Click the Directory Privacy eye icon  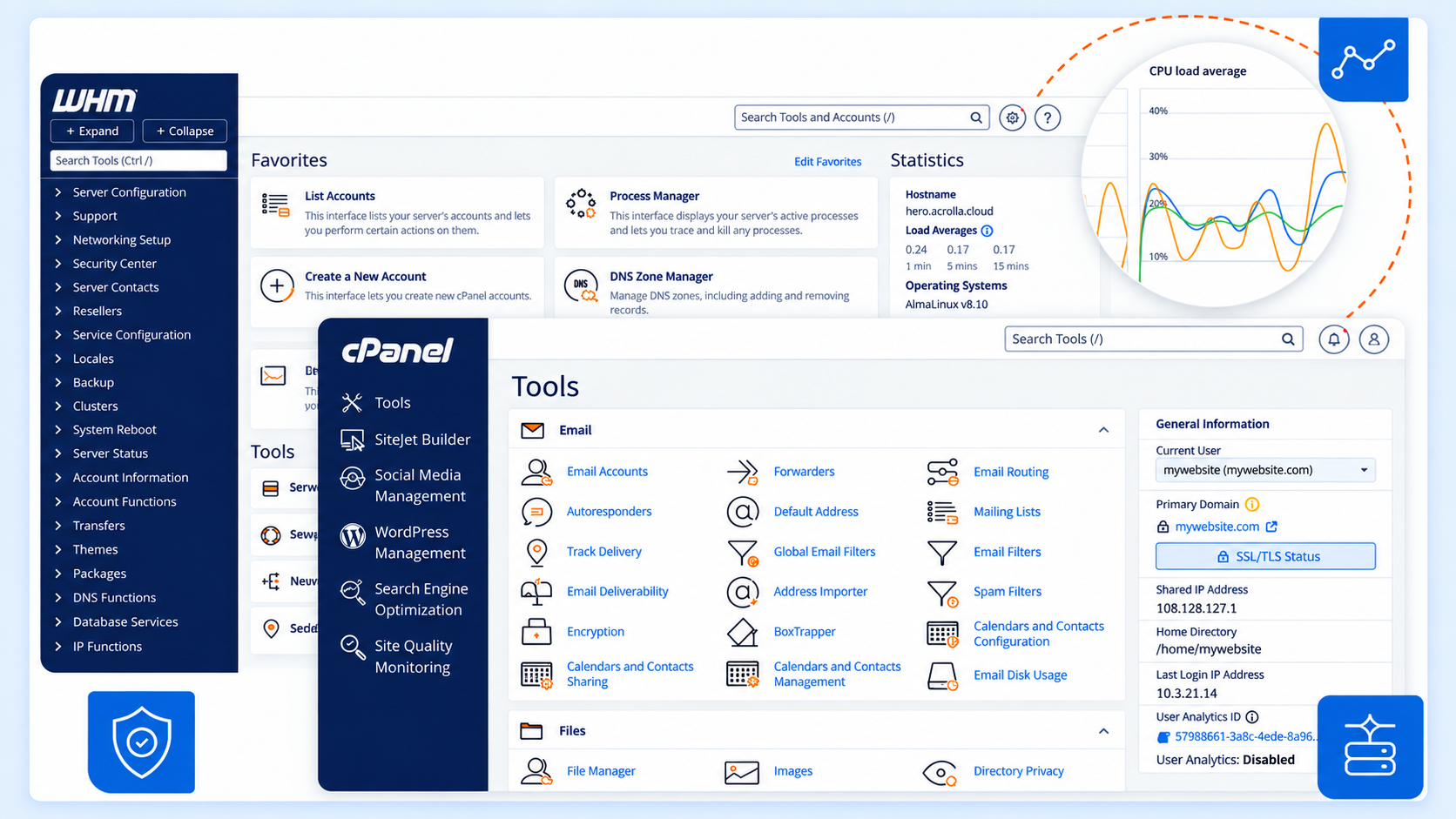pyautogui.click(x=940, y=772)
